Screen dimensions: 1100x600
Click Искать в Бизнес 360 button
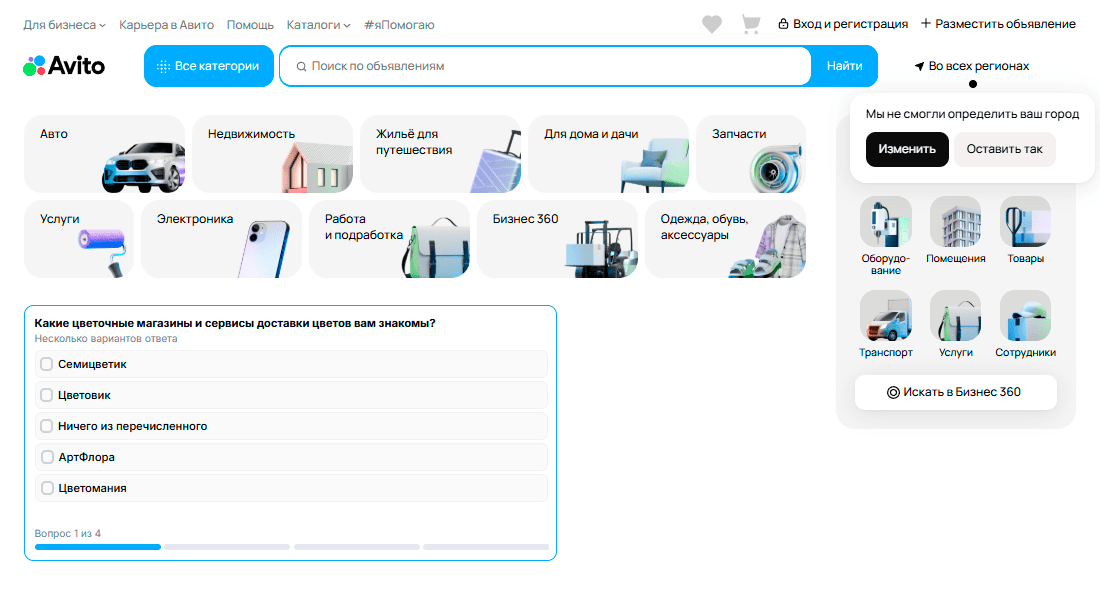[955, 392]
